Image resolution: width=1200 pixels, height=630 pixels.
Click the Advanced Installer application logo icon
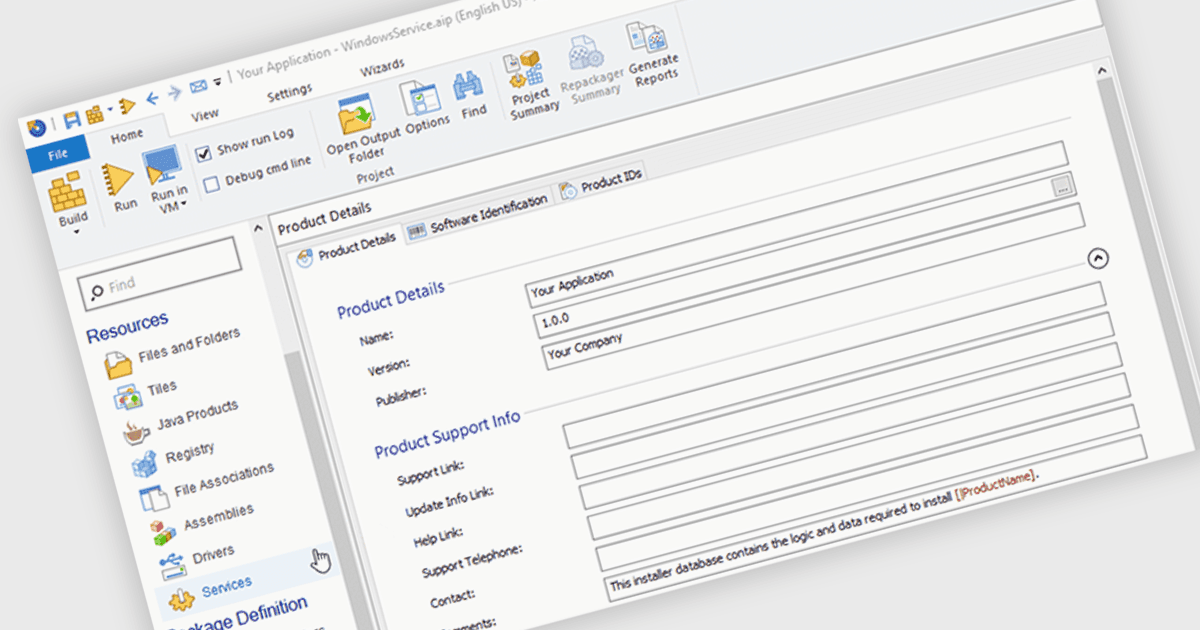(x=37, y=128)
